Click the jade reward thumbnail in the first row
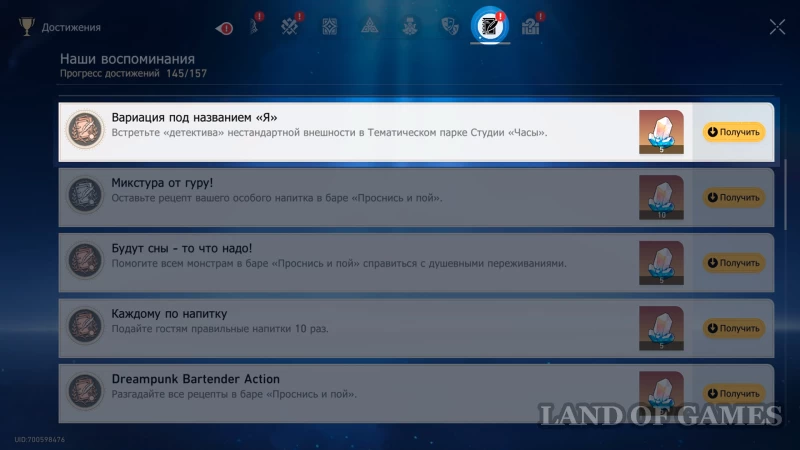The image size is (800, 450). (661, 132)
